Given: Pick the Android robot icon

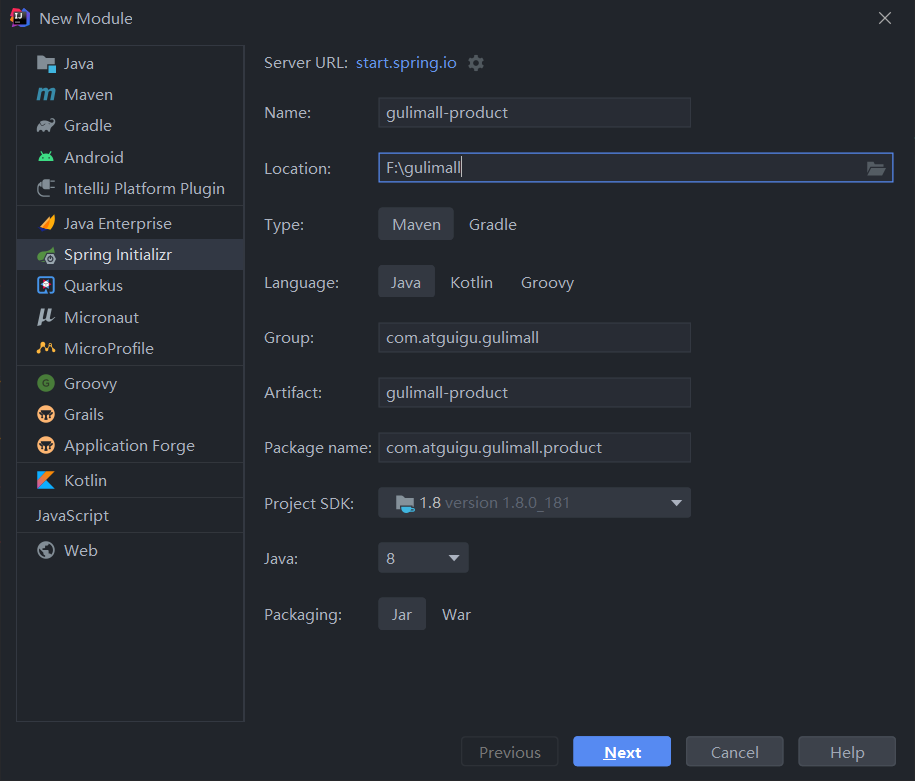Looking at the screenshot, I should tap(46, 157).
